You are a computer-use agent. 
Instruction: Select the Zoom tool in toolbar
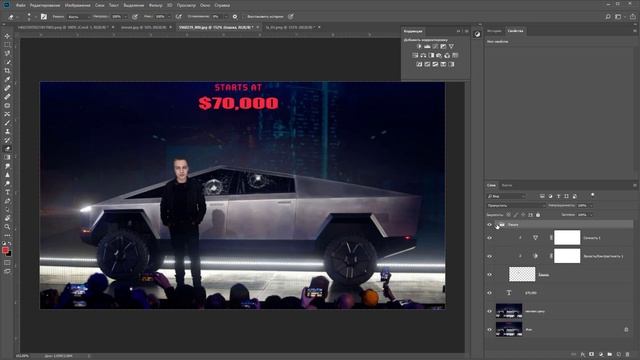tap(7, 227)
